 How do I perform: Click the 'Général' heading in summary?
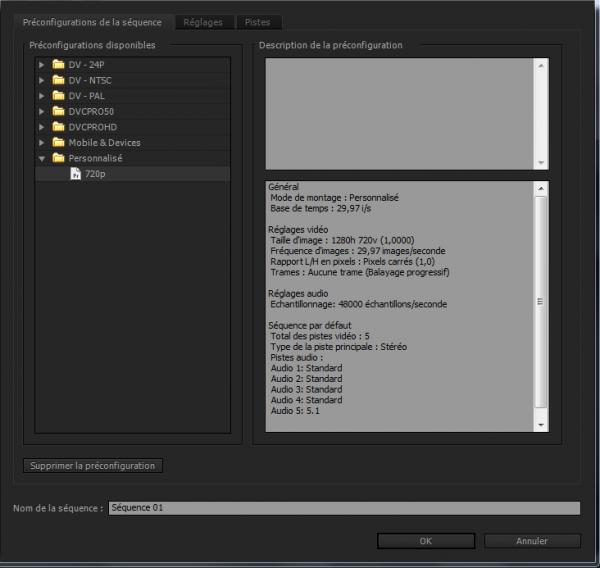[x=284, y=187]
